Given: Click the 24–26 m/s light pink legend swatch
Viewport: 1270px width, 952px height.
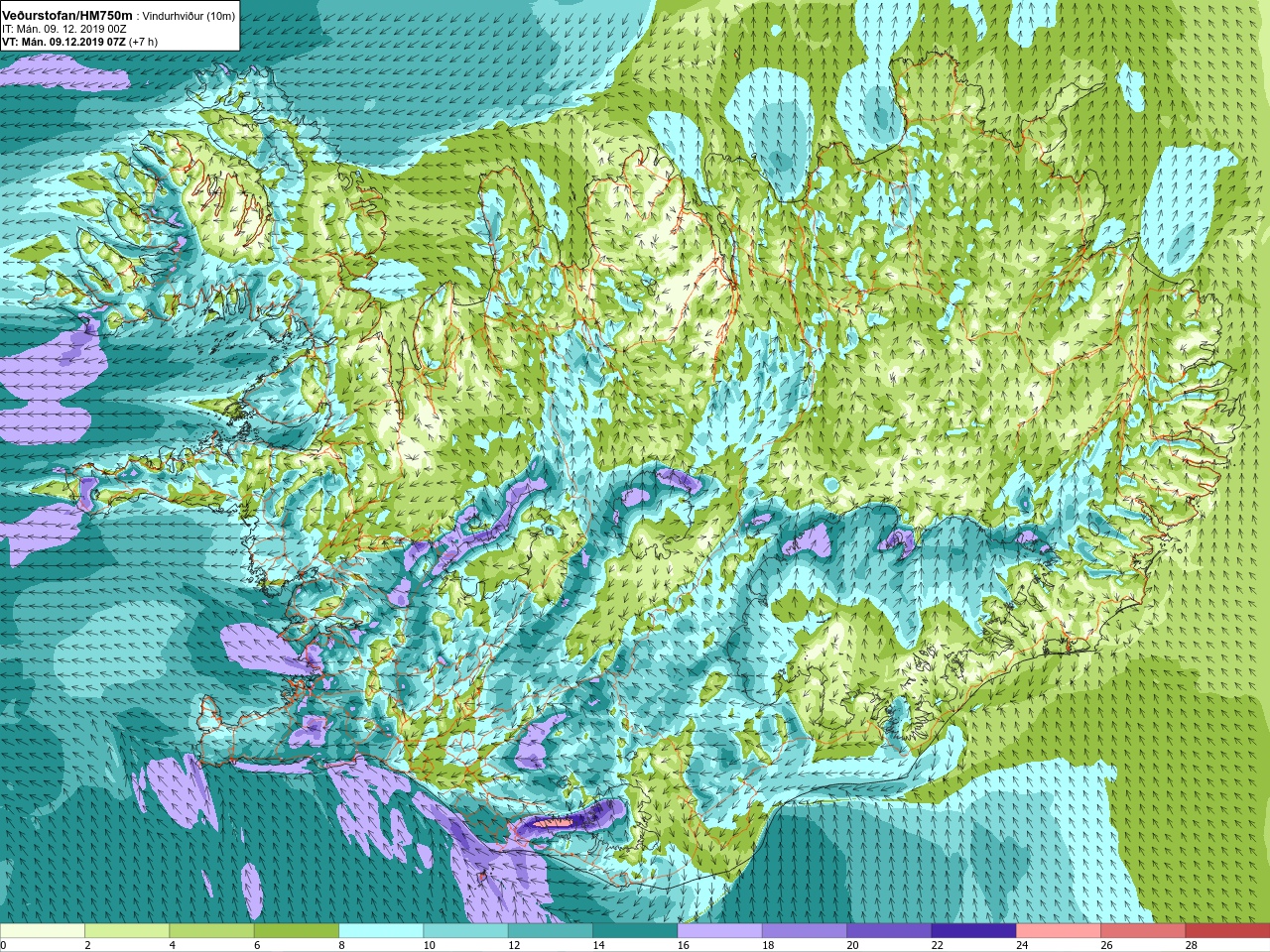Looking at the screenshot, I should coord(1059,931).
